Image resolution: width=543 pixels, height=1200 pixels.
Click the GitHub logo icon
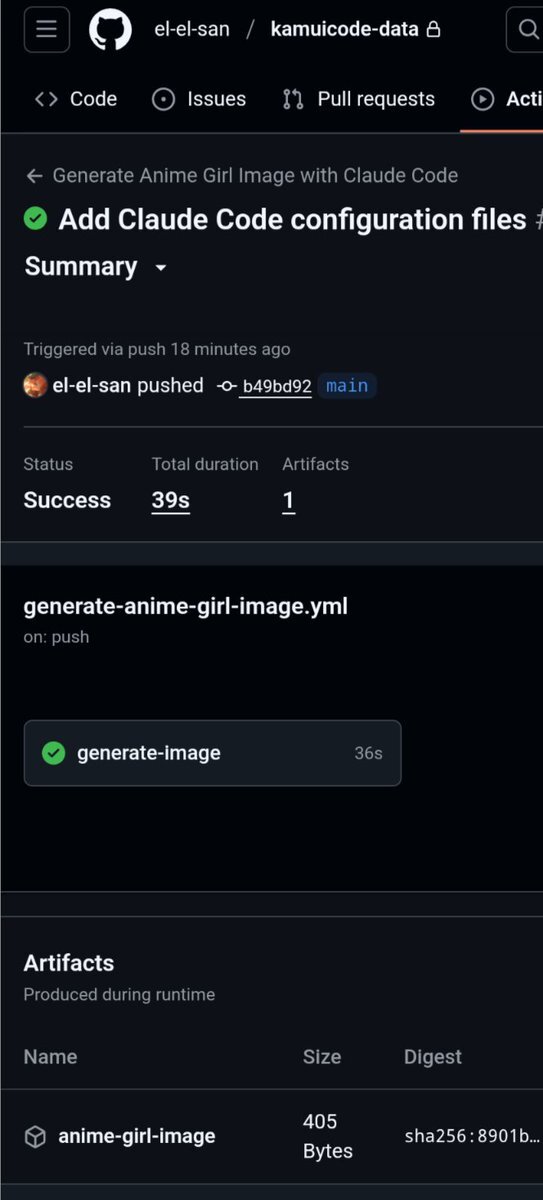point(110,29)
